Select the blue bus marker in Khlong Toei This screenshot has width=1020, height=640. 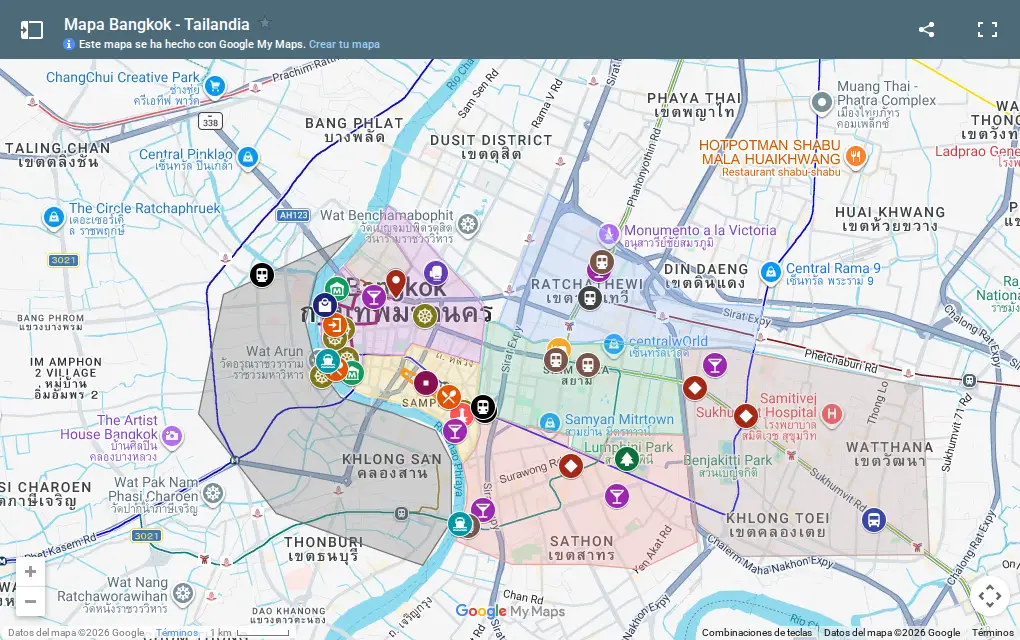[x=874, y=520]
